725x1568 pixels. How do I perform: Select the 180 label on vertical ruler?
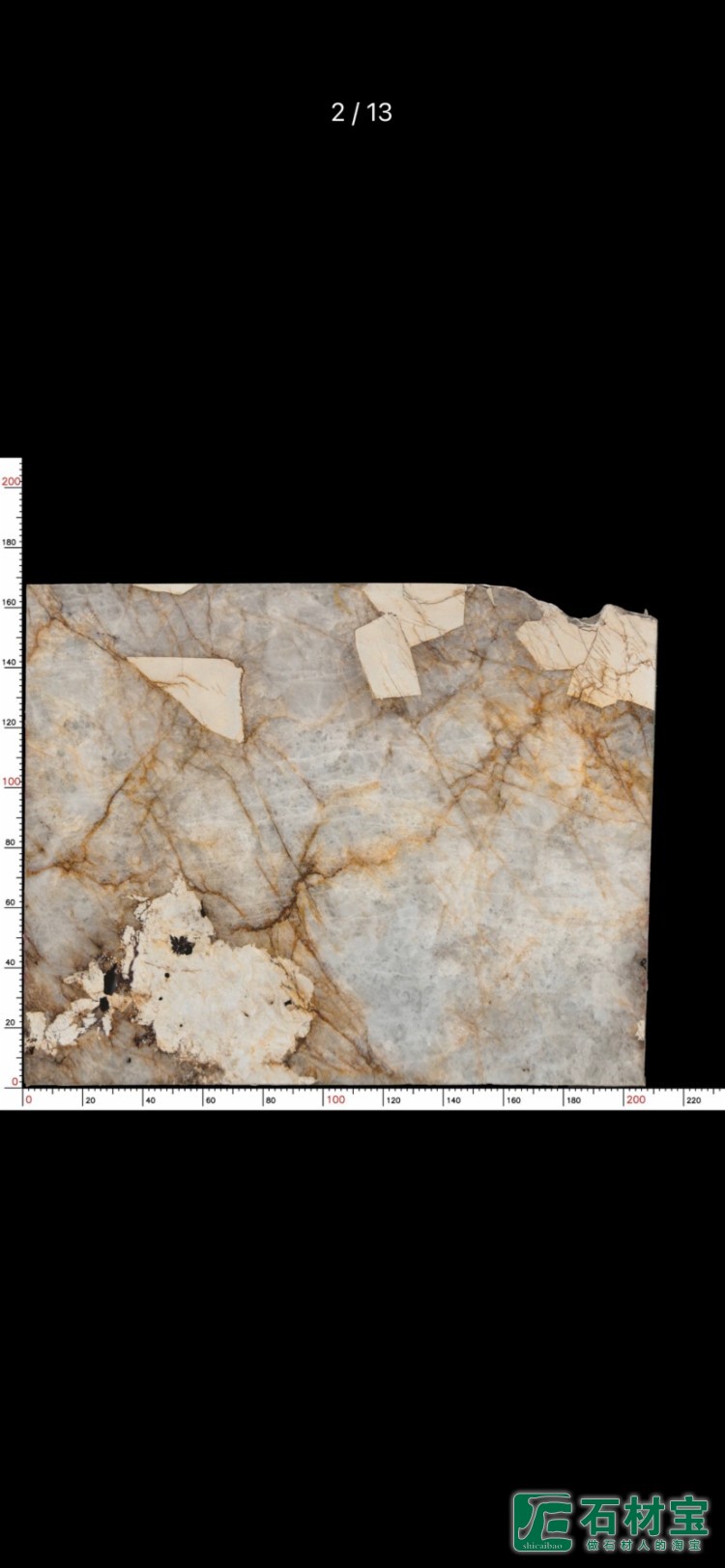[x=11, y=542]
